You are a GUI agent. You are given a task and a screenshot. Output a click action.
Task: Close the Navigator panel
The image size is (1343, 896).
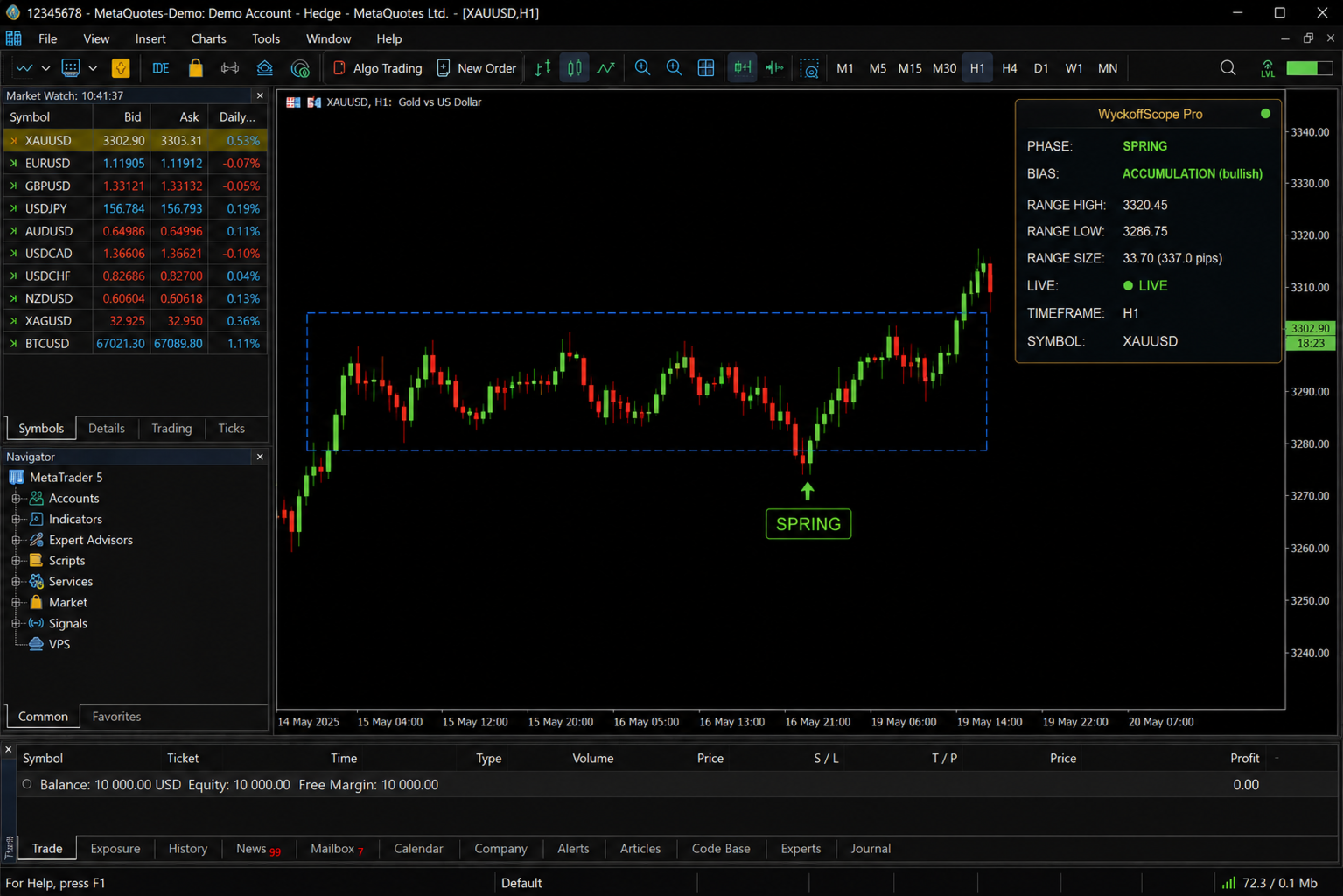[x=260, y=457]
